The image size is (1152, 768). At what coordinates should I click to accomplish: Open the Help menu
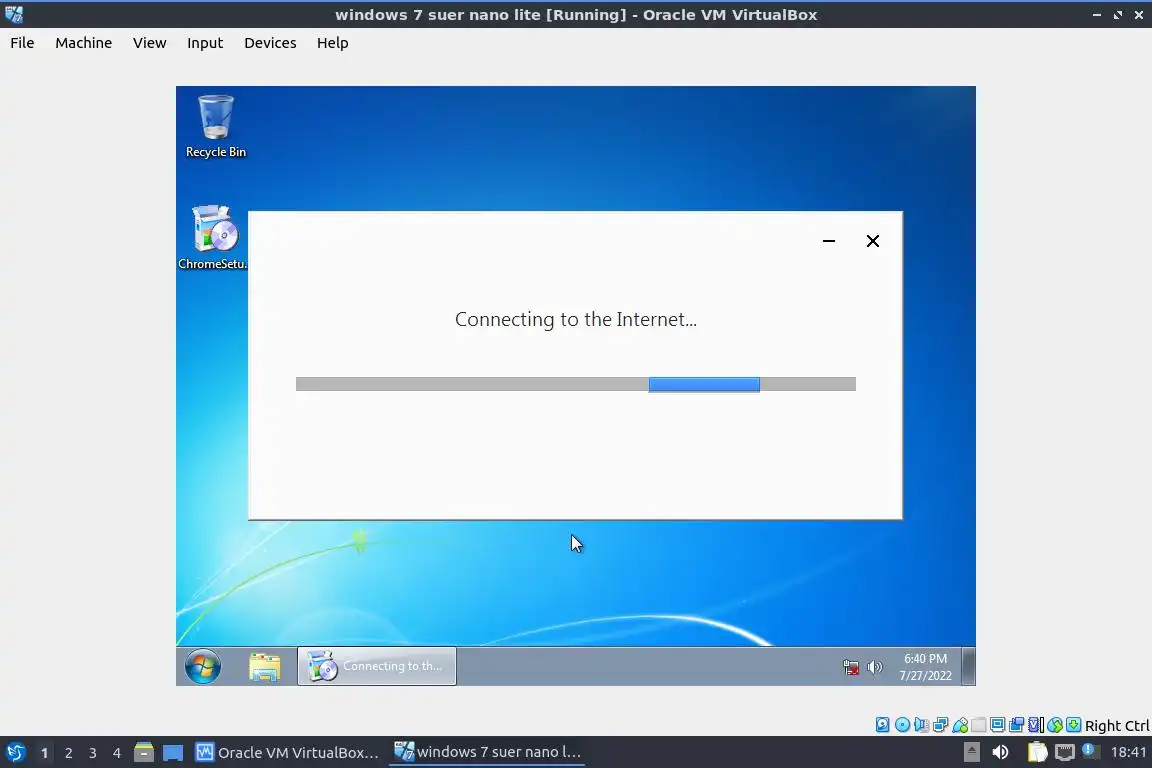point(332,43)
